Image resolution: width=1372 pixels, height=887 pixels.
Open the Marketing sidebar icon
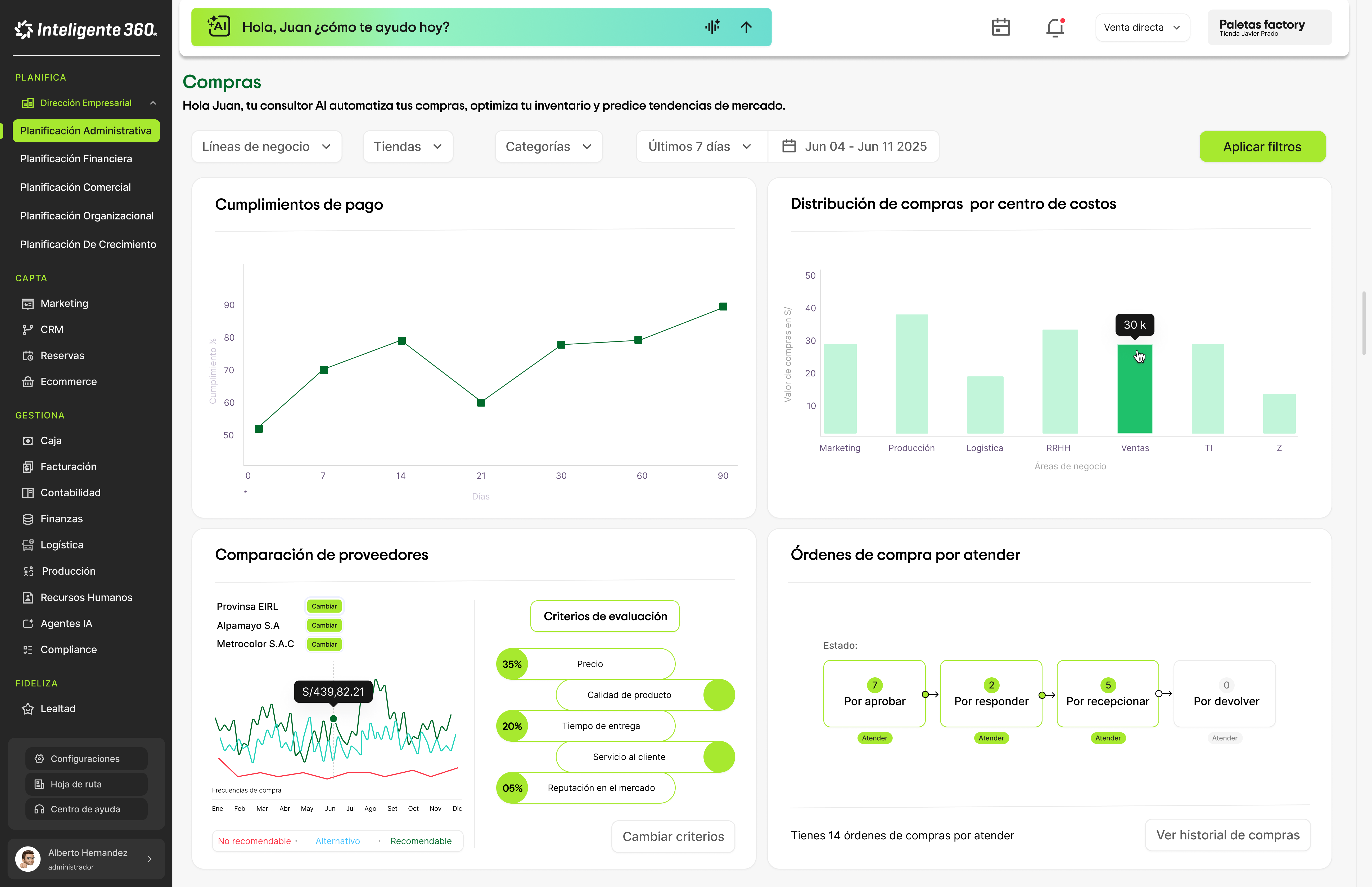point(28,304)
